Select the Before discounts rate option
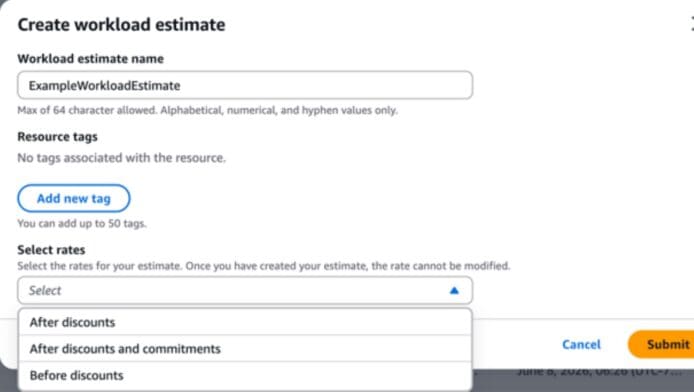The width and height of the screenshot is (694, 392). click(x=245, y=375)
